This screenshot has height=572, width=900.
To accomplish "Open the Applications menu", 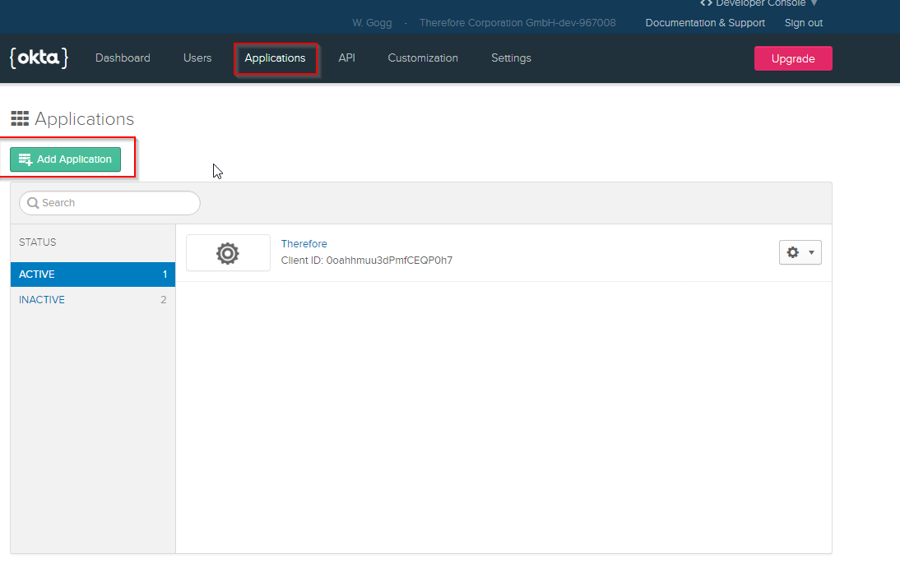I will [x=275, y=58].
